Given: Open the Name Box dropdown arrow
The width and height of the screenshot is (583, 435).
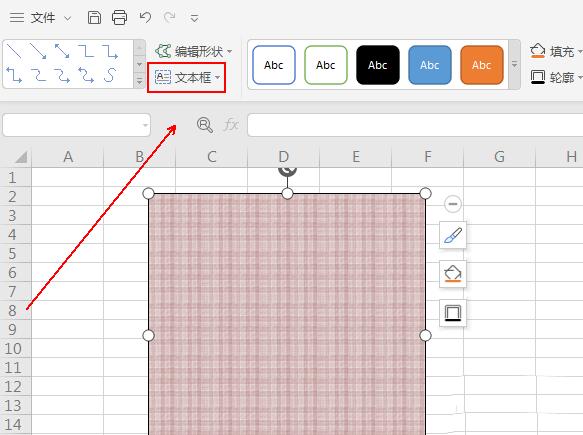Looking at the screenshot, I should pyautogui.click(x=145, y=125).
